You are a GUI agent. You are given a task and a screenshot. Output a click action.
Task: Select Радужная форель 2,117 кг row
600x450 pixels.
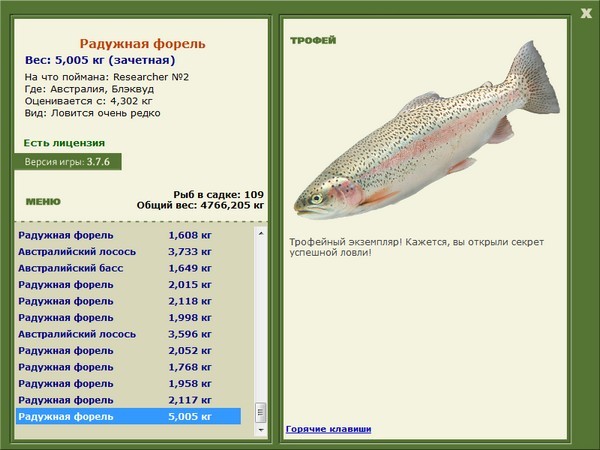pyautogui.click(x=129, y=400)
